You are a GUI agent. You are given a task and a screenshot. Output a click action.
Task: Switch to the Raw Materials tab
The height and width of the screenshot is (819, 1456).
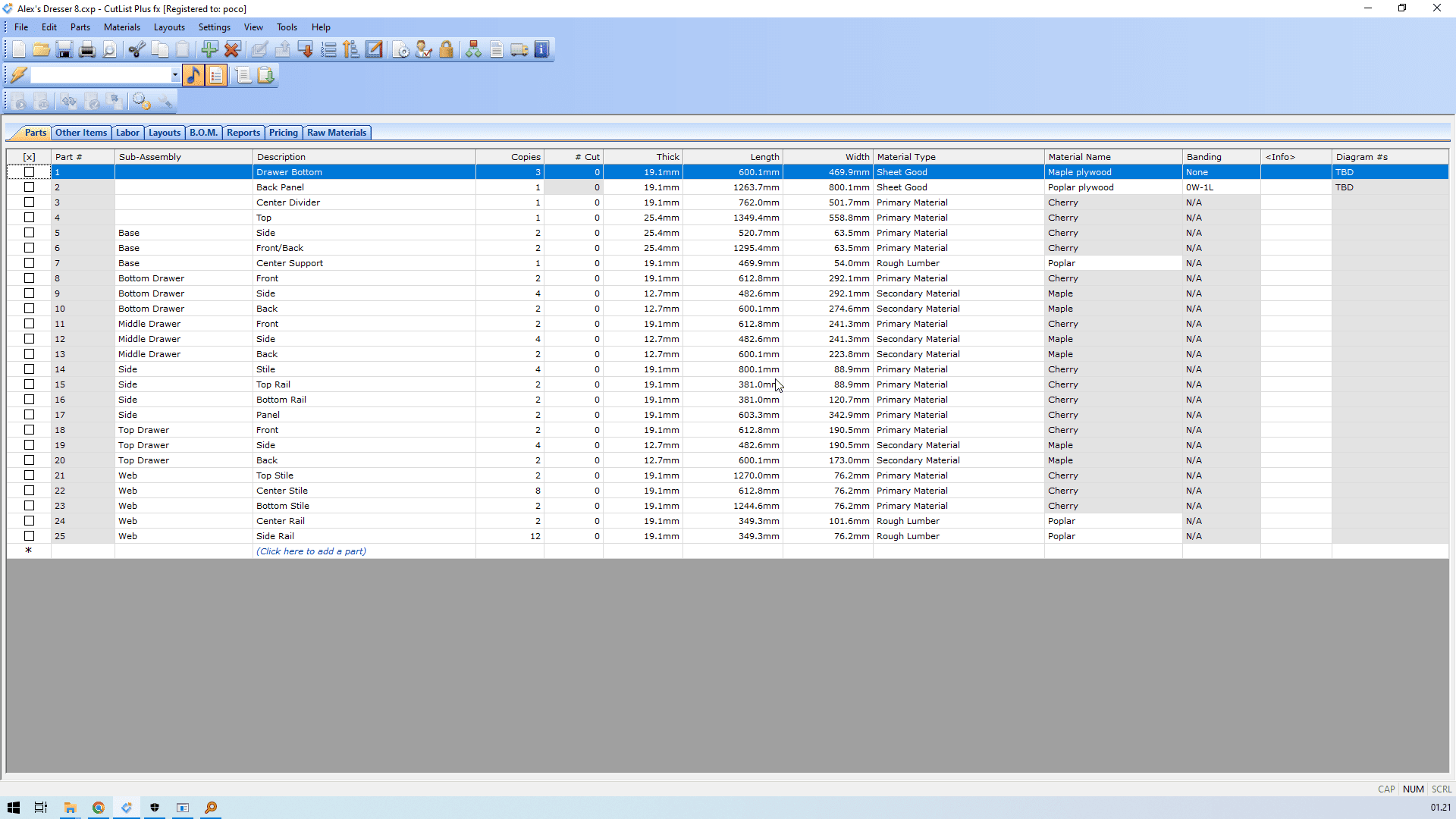click(336, 133)
